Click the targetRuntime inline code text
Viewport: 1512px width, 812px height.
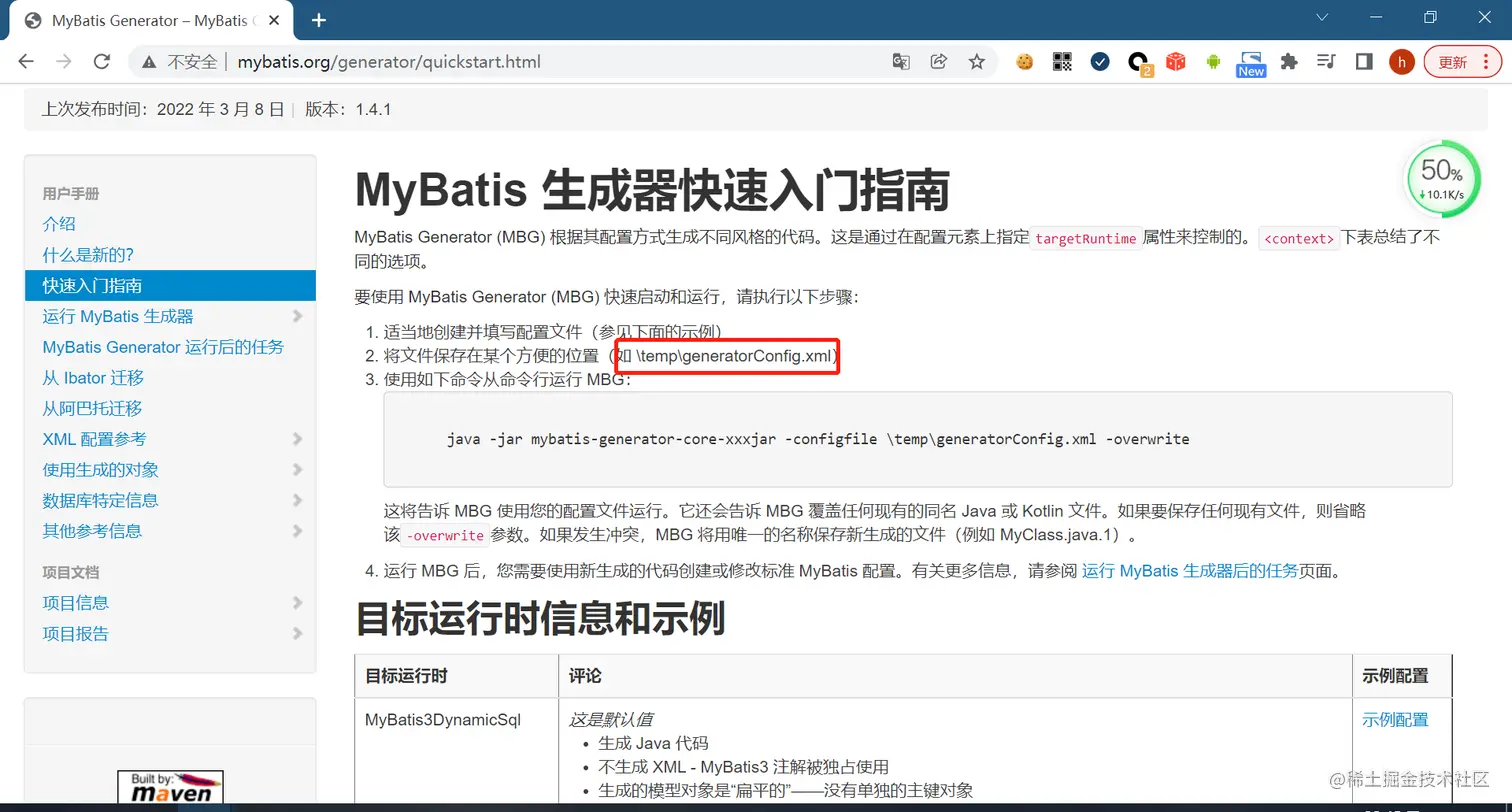point(1085,239)
